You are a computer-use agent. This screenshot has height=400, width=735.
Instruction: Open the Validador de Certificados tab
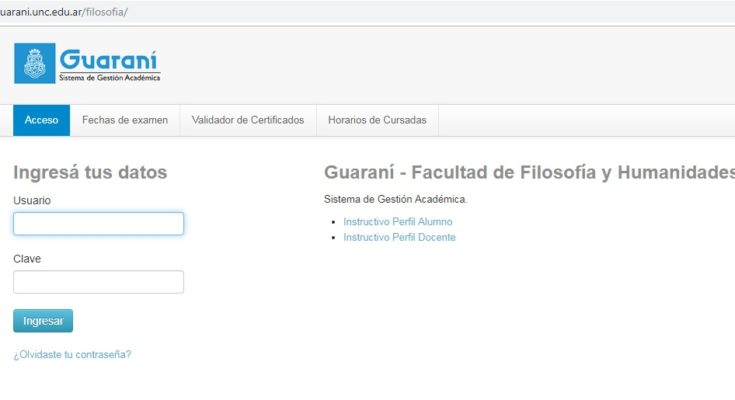coord(248,120)
